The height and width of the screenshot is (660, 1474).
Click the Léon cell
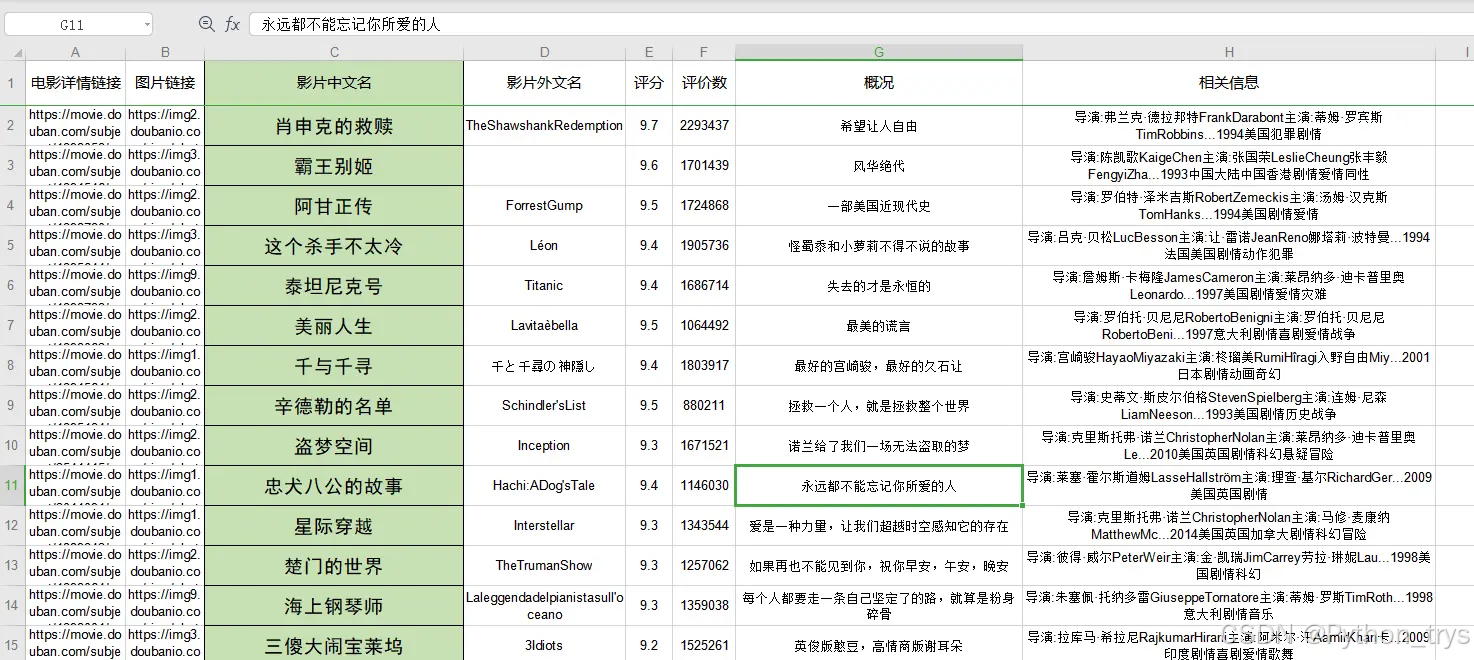point(544,246)
